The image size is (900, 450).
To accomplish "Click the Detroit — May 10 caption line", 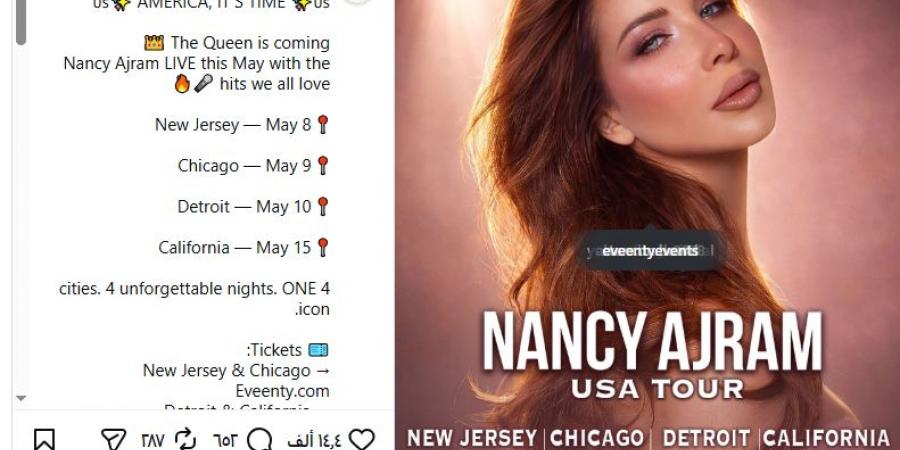I will click(x=253, y=207).
